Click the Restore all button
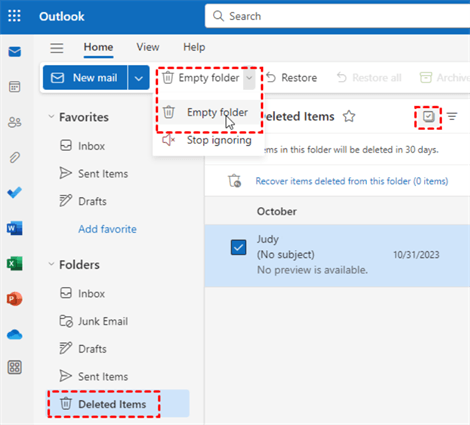Image resolution: width=470 pixels, height=425 pixels. click(369, 78)
